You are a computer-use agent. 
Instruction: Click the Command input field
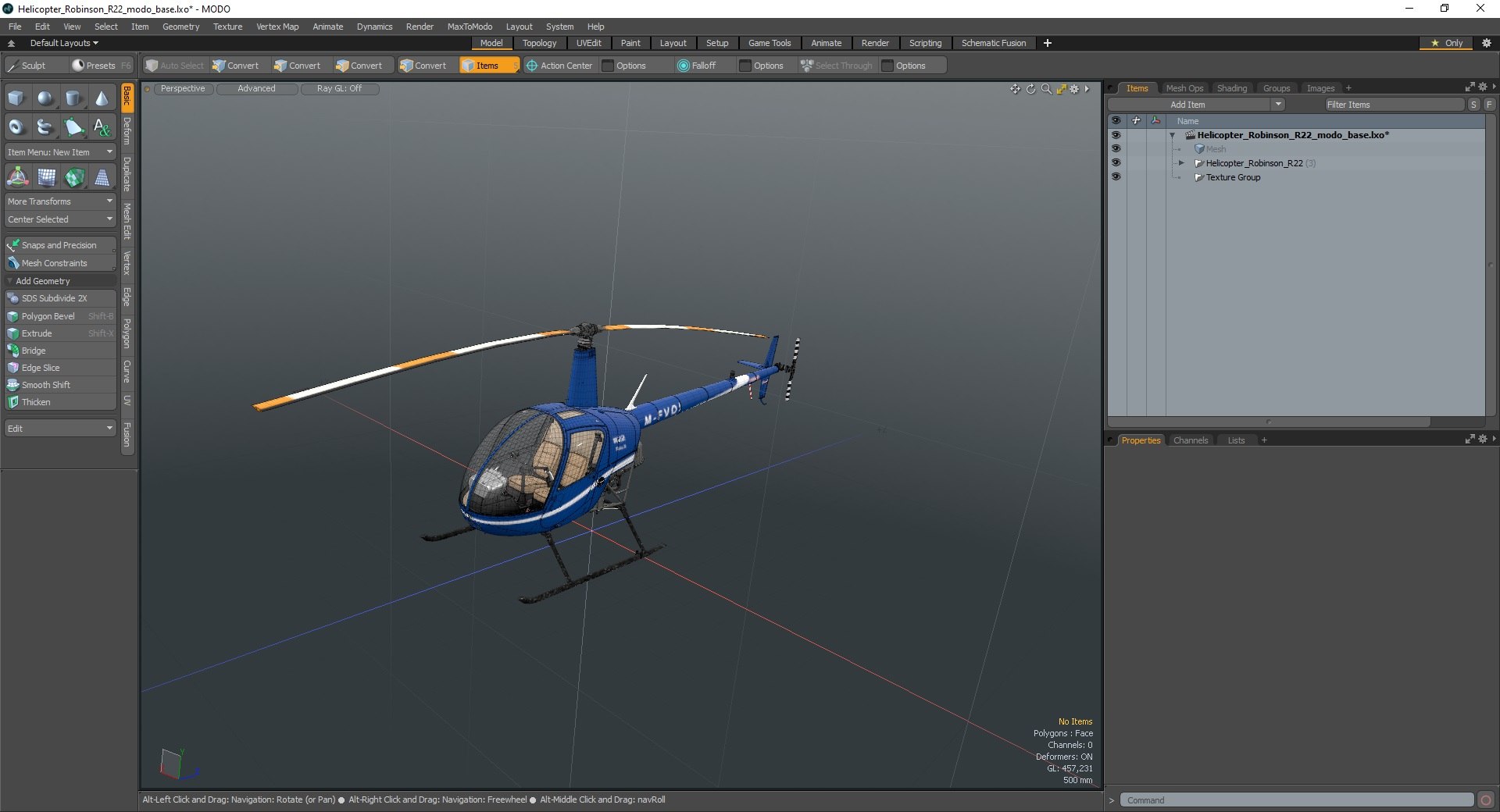point(1297,800)
